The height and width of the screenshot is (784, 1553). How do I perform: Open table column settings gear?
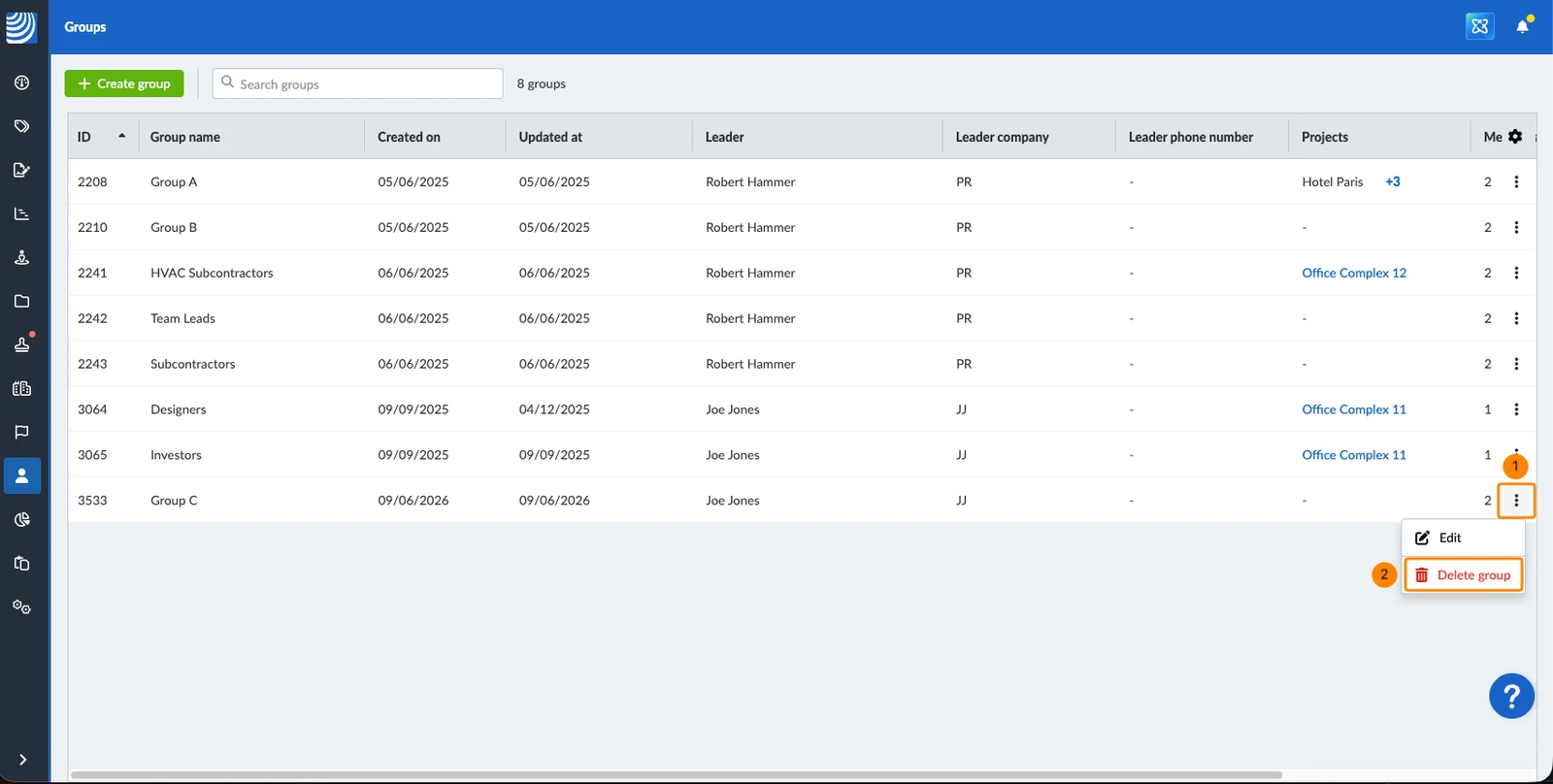click(x=1515, y=137)
